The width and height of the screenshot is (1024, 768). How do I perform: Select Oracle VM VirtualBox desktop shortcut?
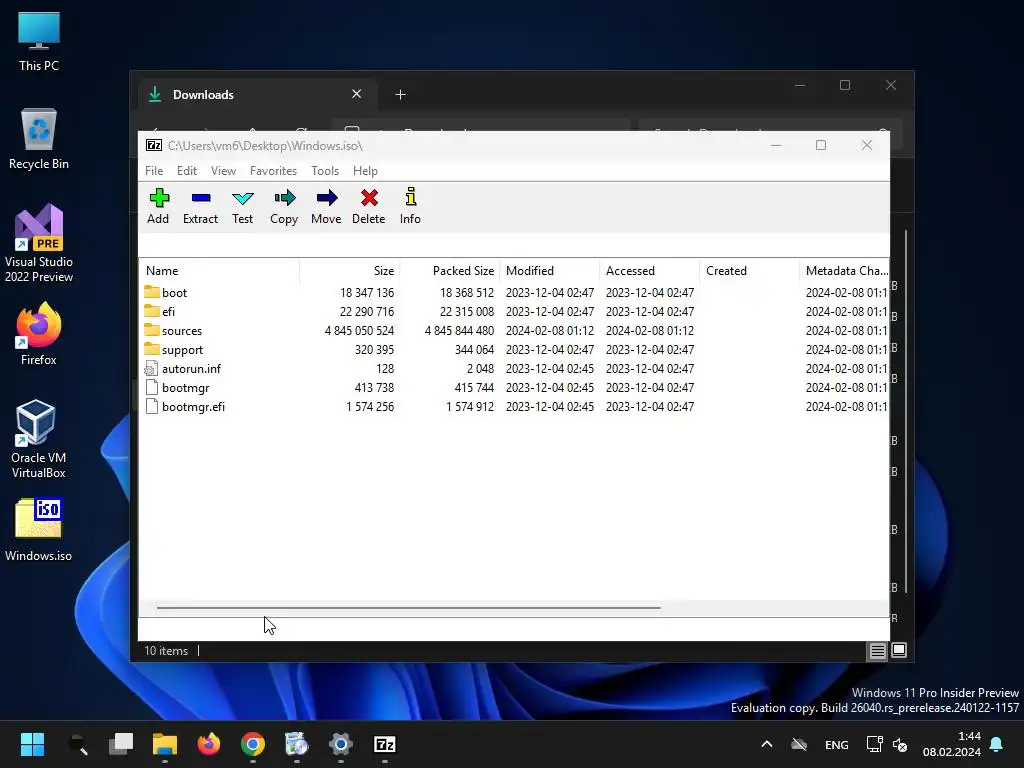click(x=39, y=439)
